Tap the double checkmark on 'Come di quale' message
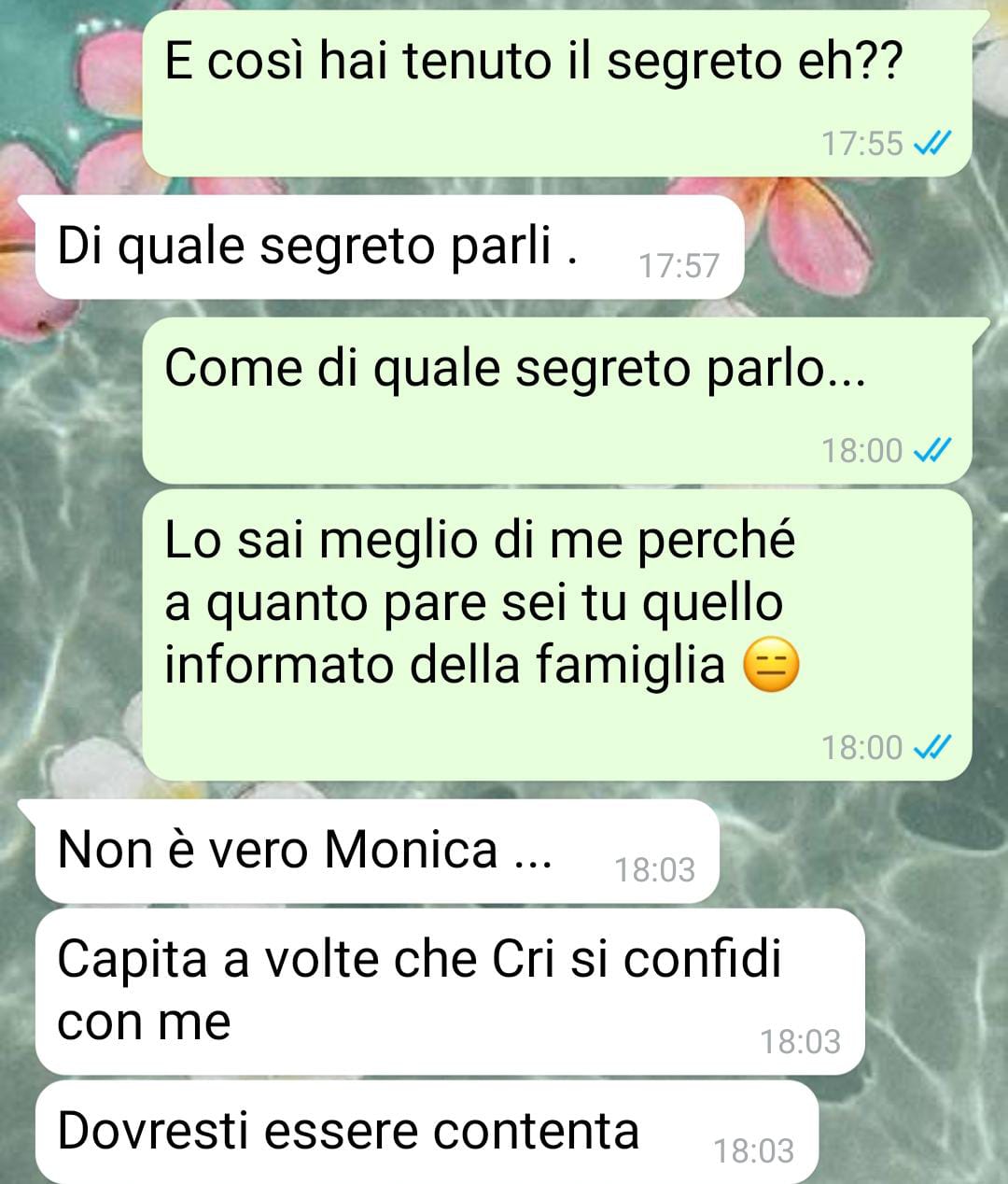 (931, 451)
